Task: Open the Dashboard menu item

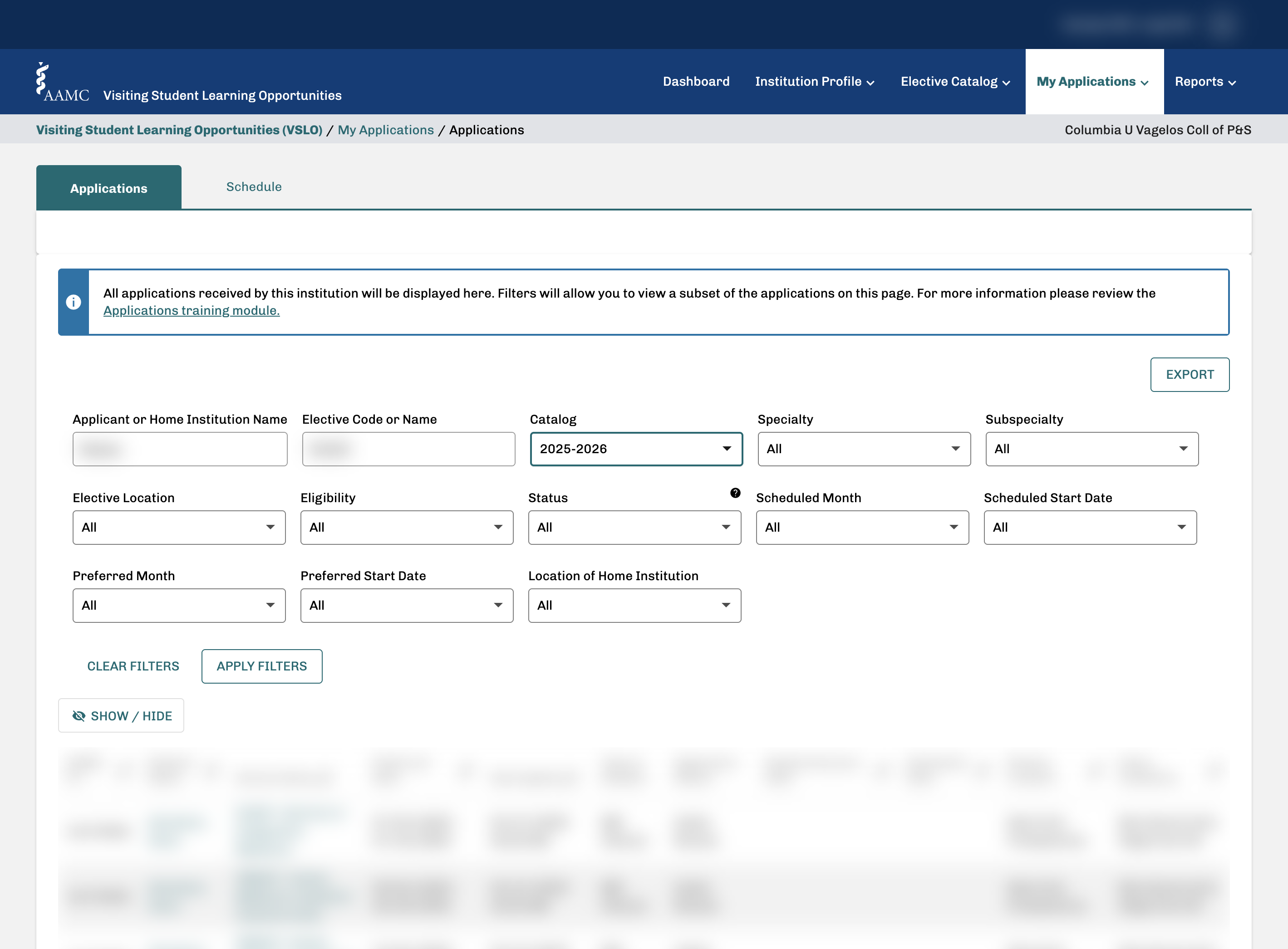Action: [x=696, y=82]
